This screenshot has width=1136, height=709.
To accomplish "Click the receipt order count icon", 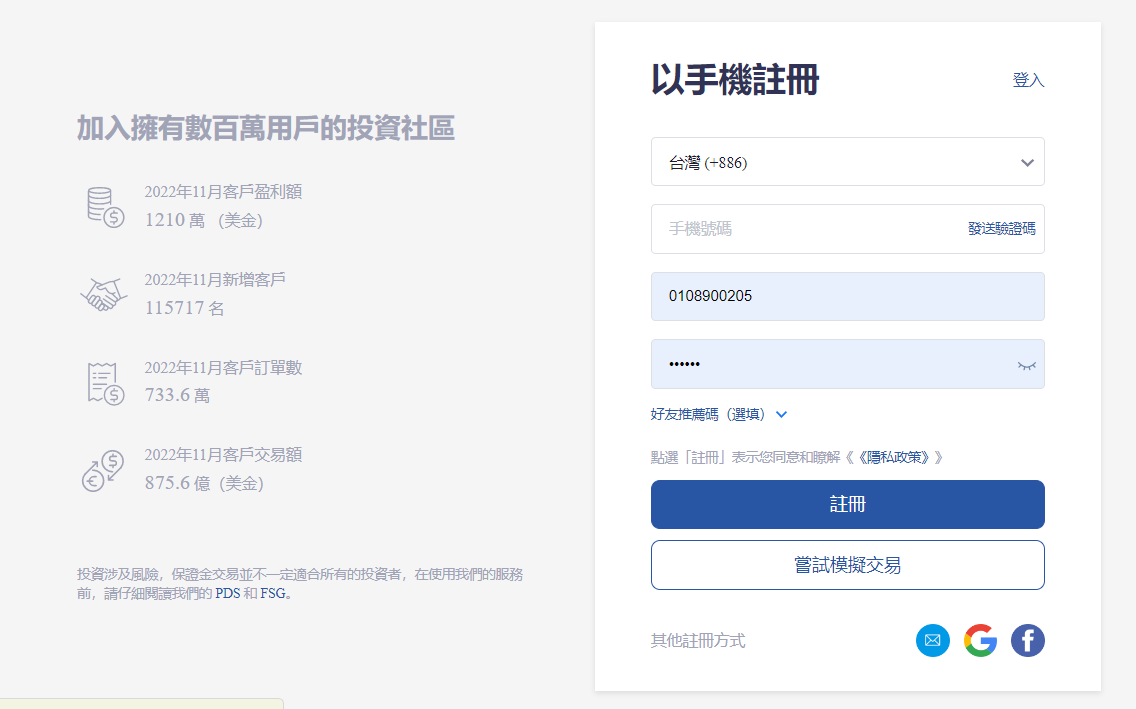I will 104,383.
